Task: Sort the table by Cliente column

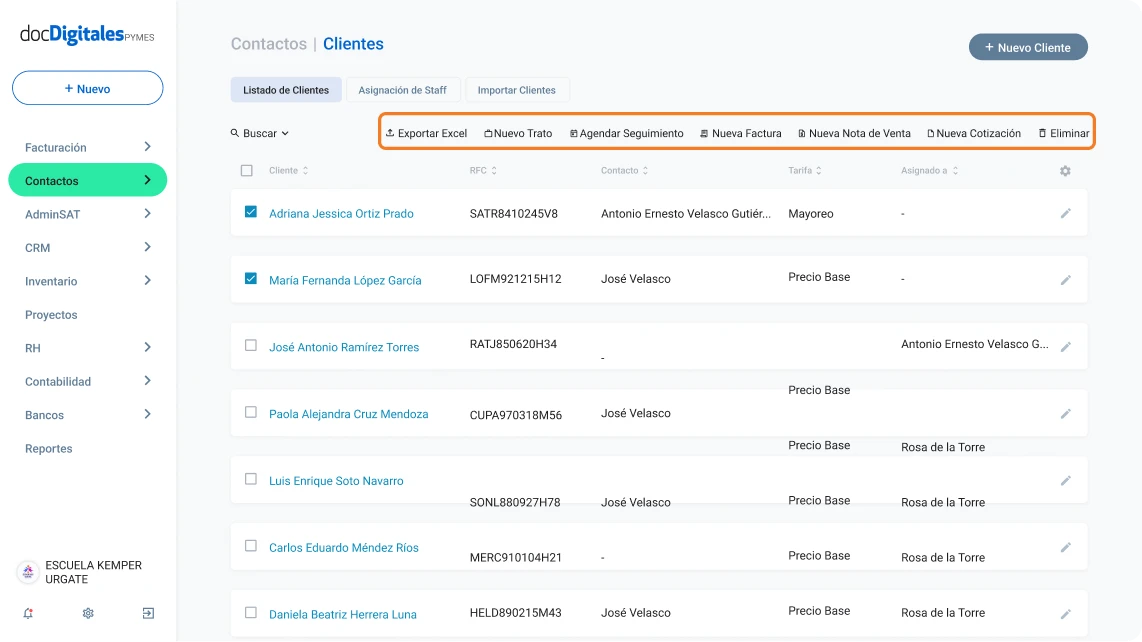Action: [x=288, y=171]
